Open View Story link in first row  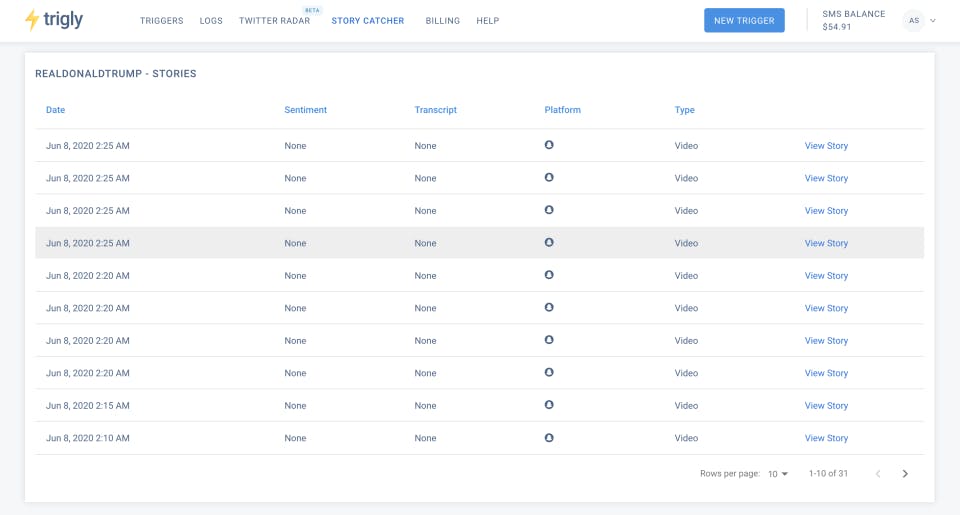tap(826, 146)
